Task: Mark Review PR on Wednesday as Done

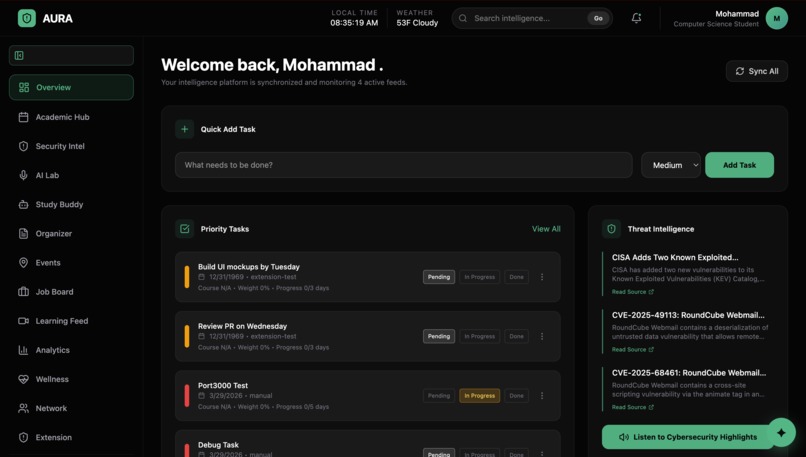Action: click(517, 336)
